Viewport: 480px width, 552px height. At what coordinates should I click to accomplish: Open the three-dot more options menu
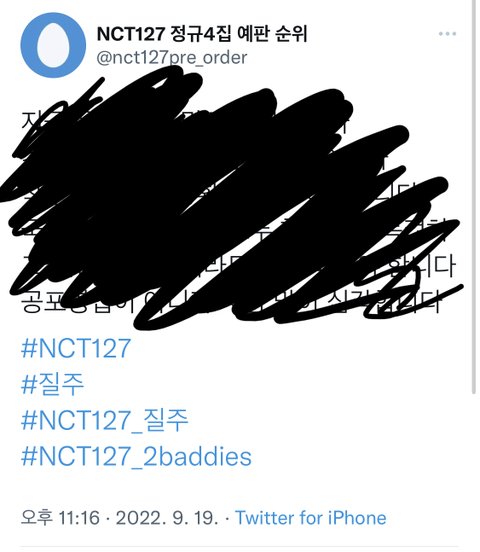pyautogui.click(x=447, y=34)
